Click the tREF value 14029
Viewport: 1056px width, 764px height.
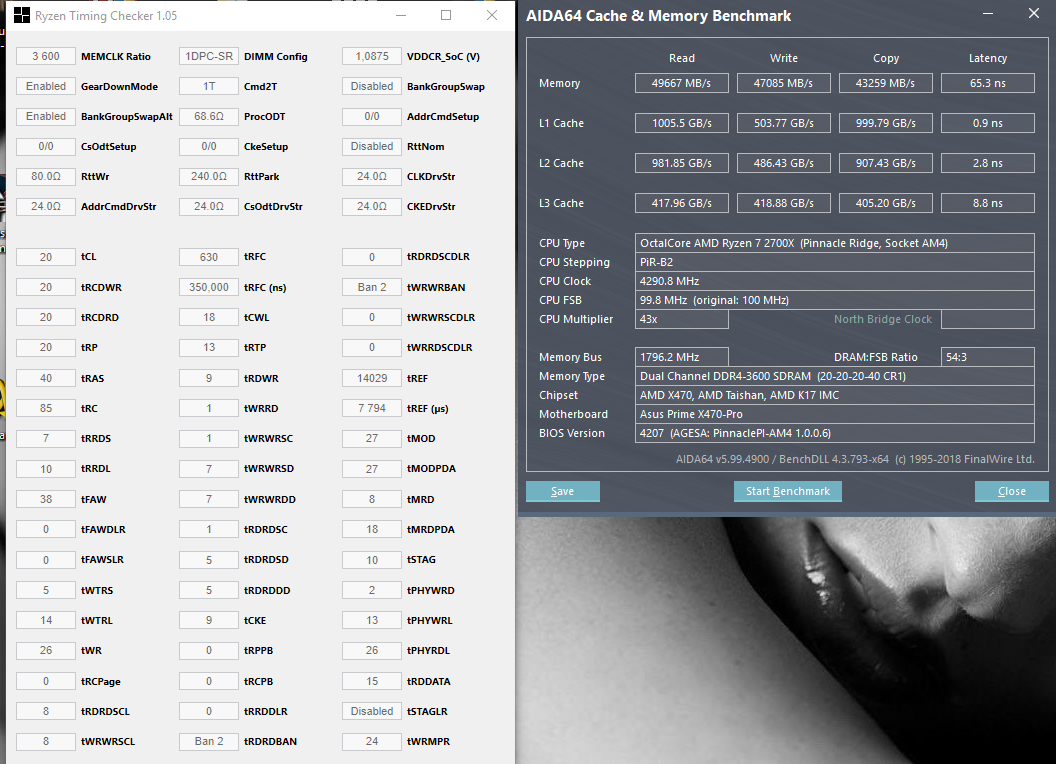[372, 378]
